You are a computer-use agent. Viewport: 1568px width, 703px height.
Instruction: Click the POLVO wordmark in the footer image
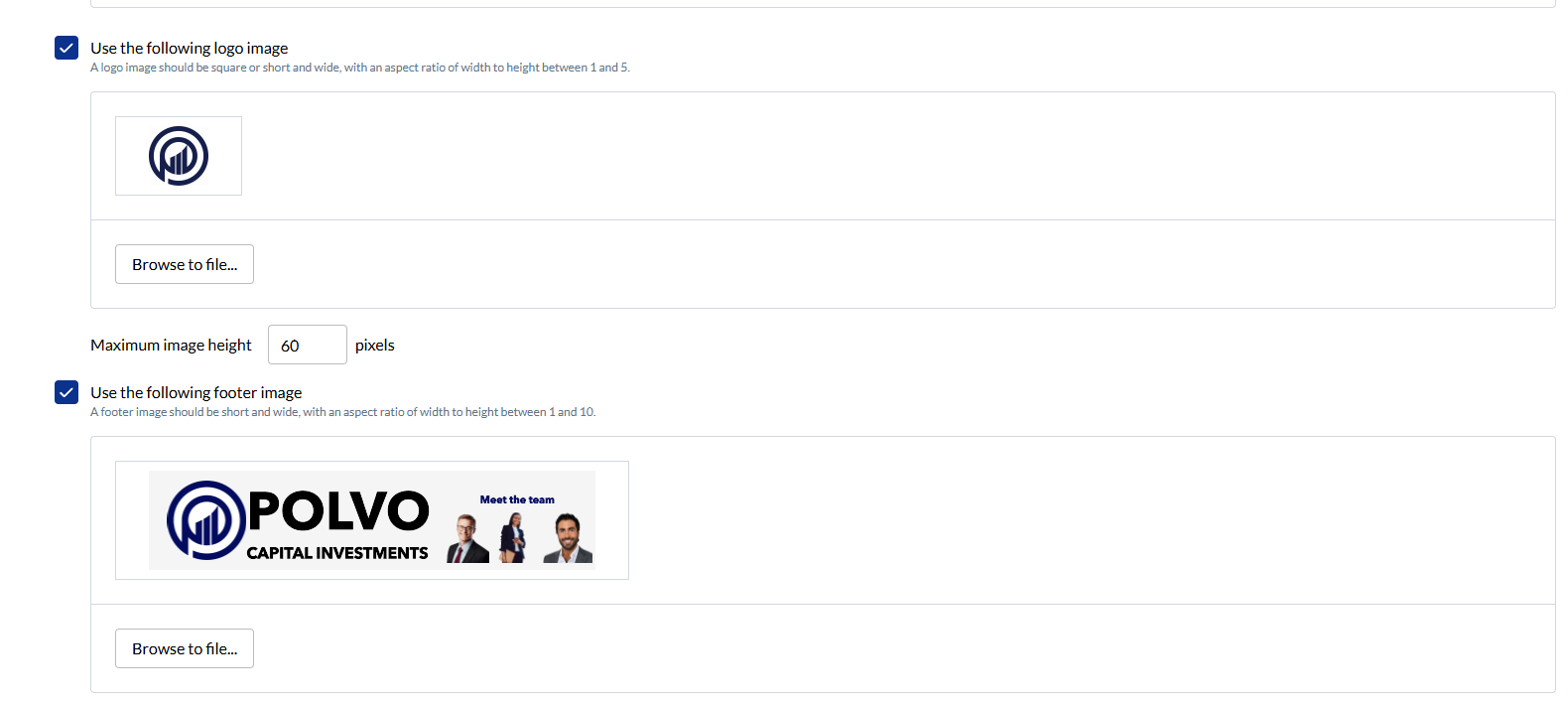[x=338, y=511]
